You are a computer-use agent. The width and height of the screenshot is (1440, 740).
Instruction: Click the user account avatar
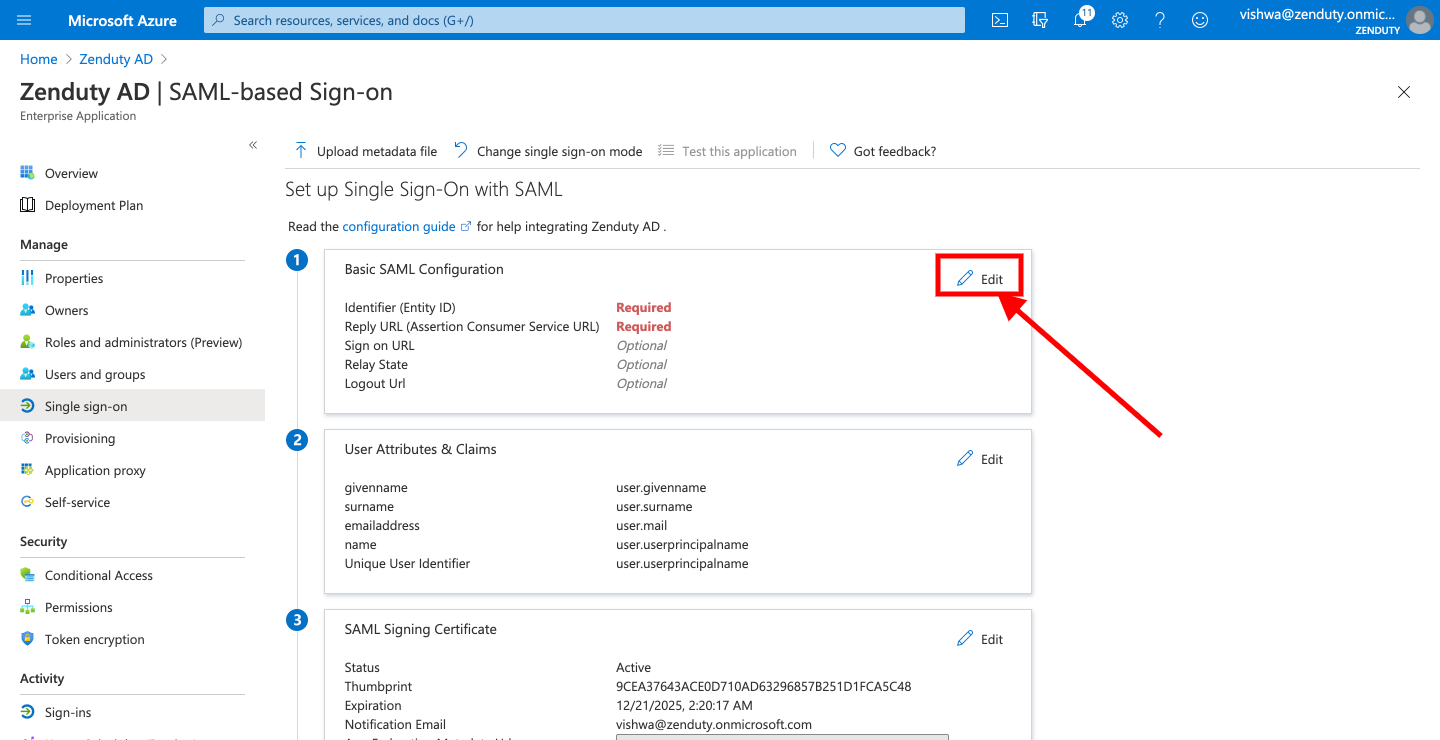(x=1419, y=20)
